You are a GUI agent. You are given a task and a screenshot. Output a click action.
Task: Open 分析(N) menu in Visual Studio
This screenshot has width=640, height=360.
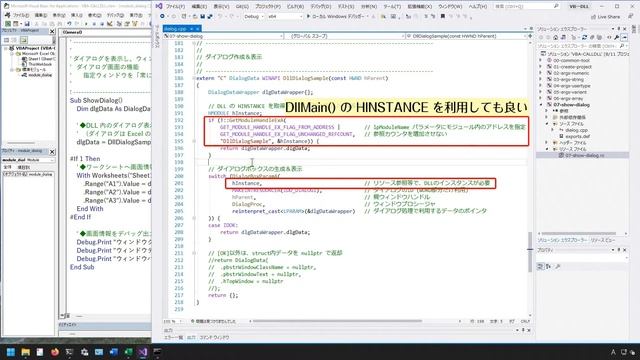(x=369, y=7)
